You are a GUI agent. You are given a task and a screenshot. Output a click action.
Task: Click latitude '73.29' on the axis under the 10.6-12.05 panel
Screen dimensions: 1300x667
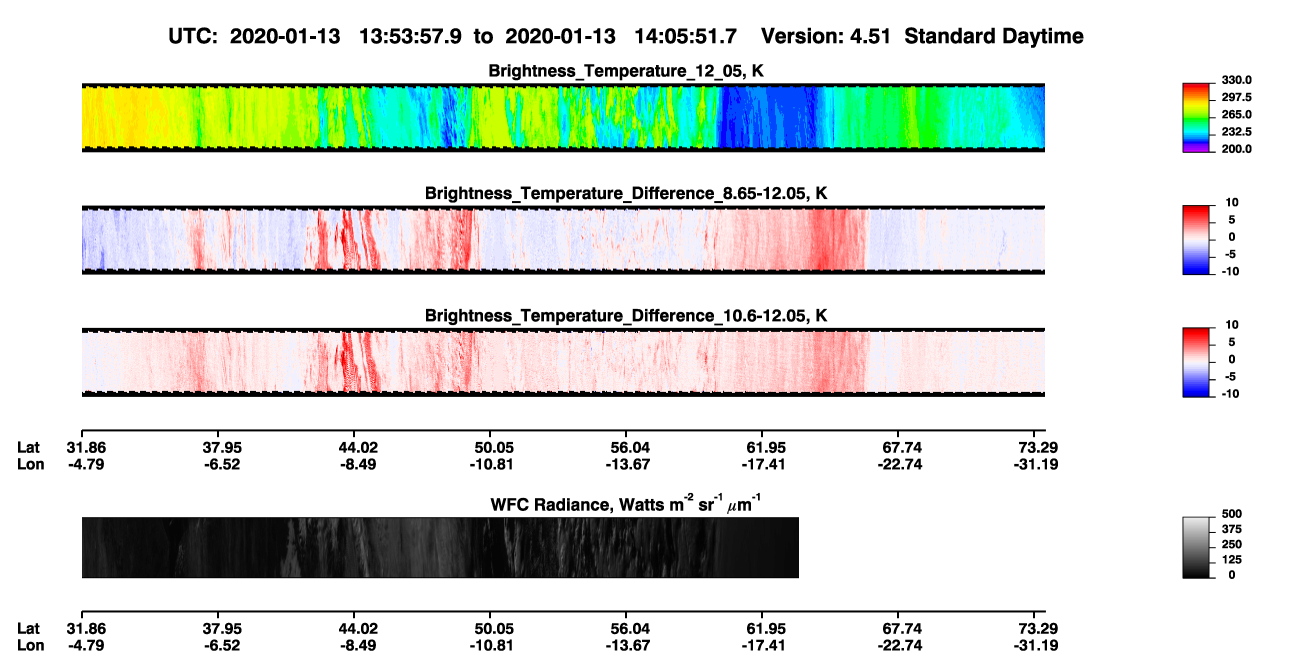[x=1039, y=448]
